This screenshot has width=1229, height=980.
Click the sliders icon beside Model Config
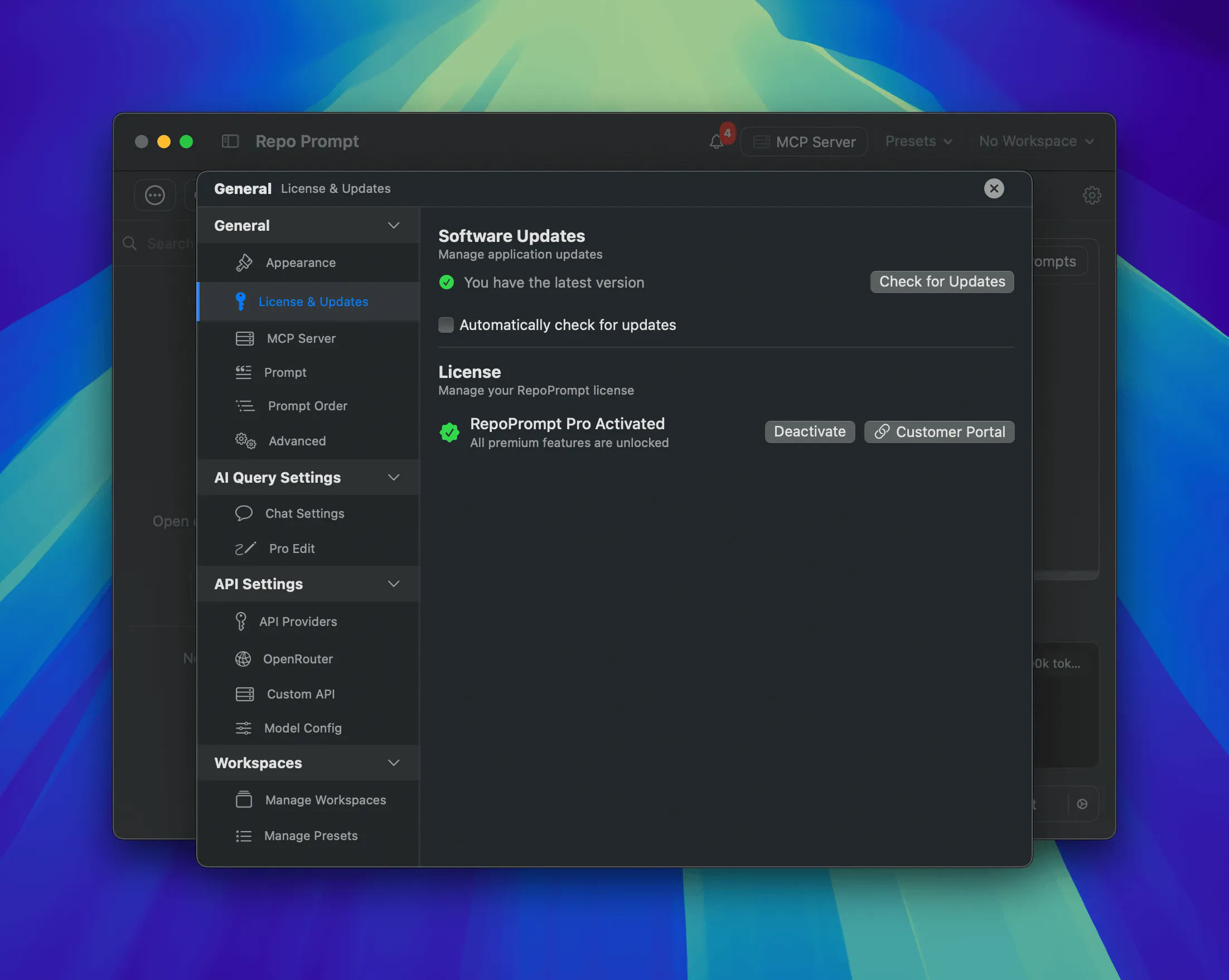(x=244, y=727)
